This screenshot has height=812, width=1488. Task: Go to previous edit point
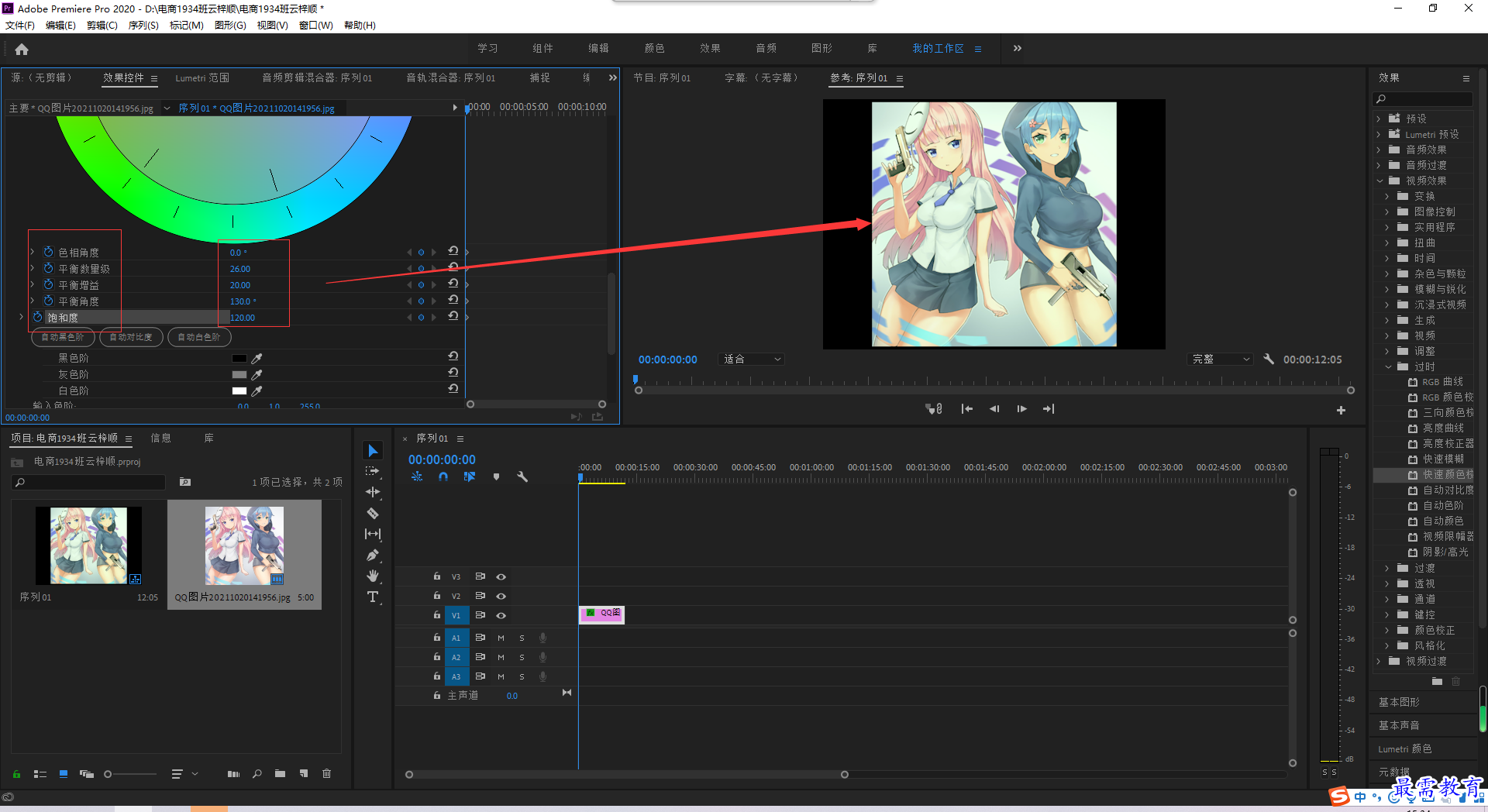click(966, 409)
